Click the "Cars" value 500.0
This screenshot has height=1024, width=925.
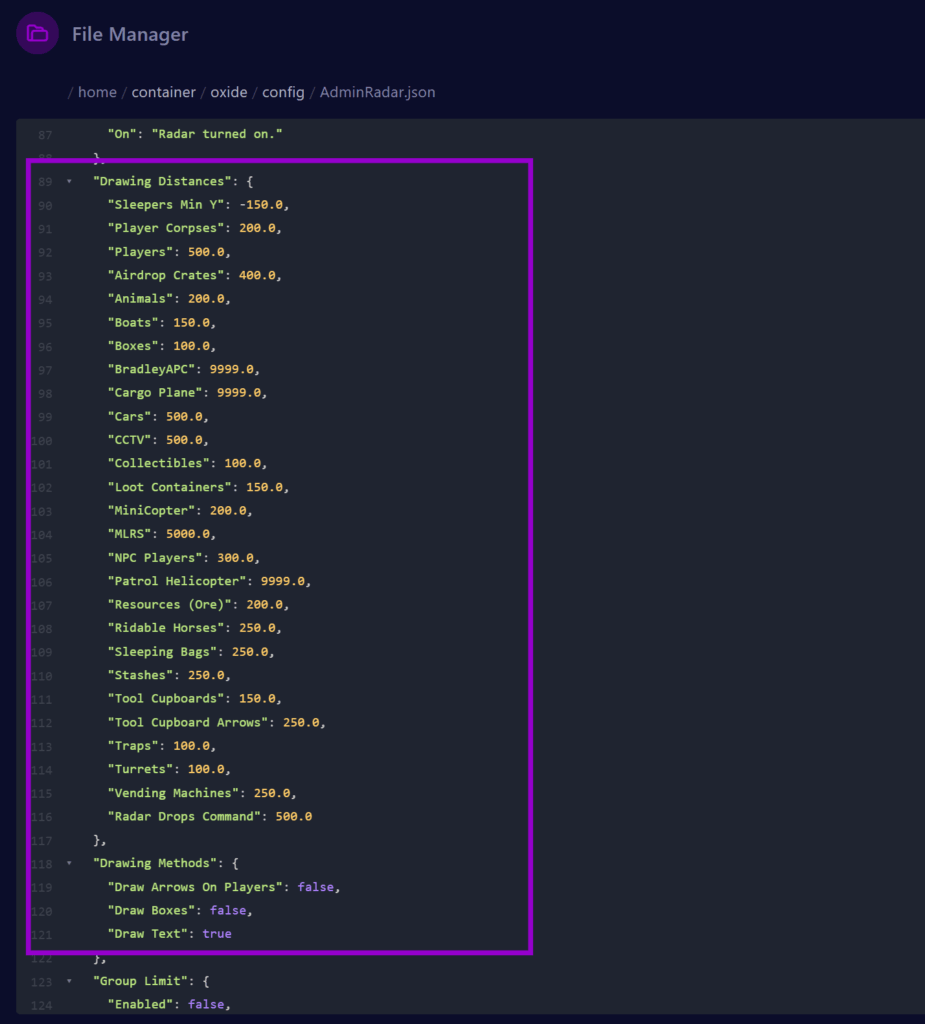coord(184,416)
